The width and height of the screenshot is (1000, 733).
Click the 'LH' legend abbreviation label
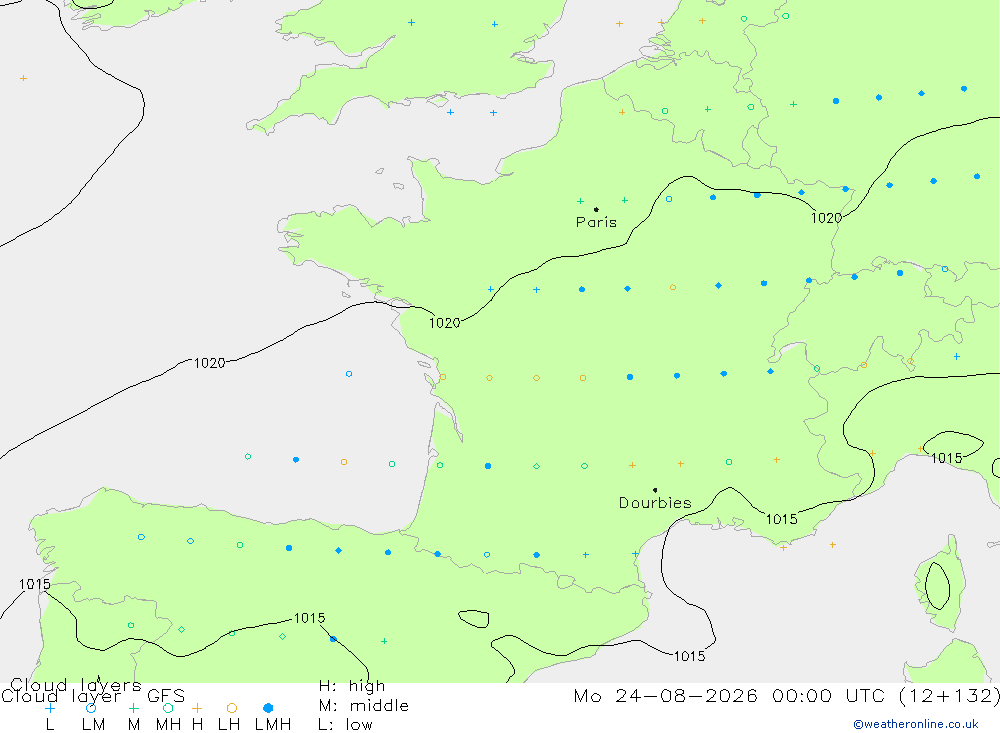pyautogui.click(x=229, y=725)
